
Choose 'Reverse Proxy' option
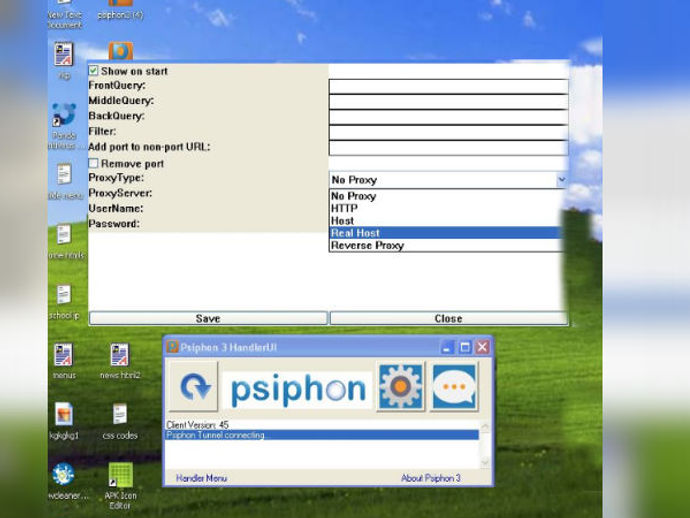[446, 245]
